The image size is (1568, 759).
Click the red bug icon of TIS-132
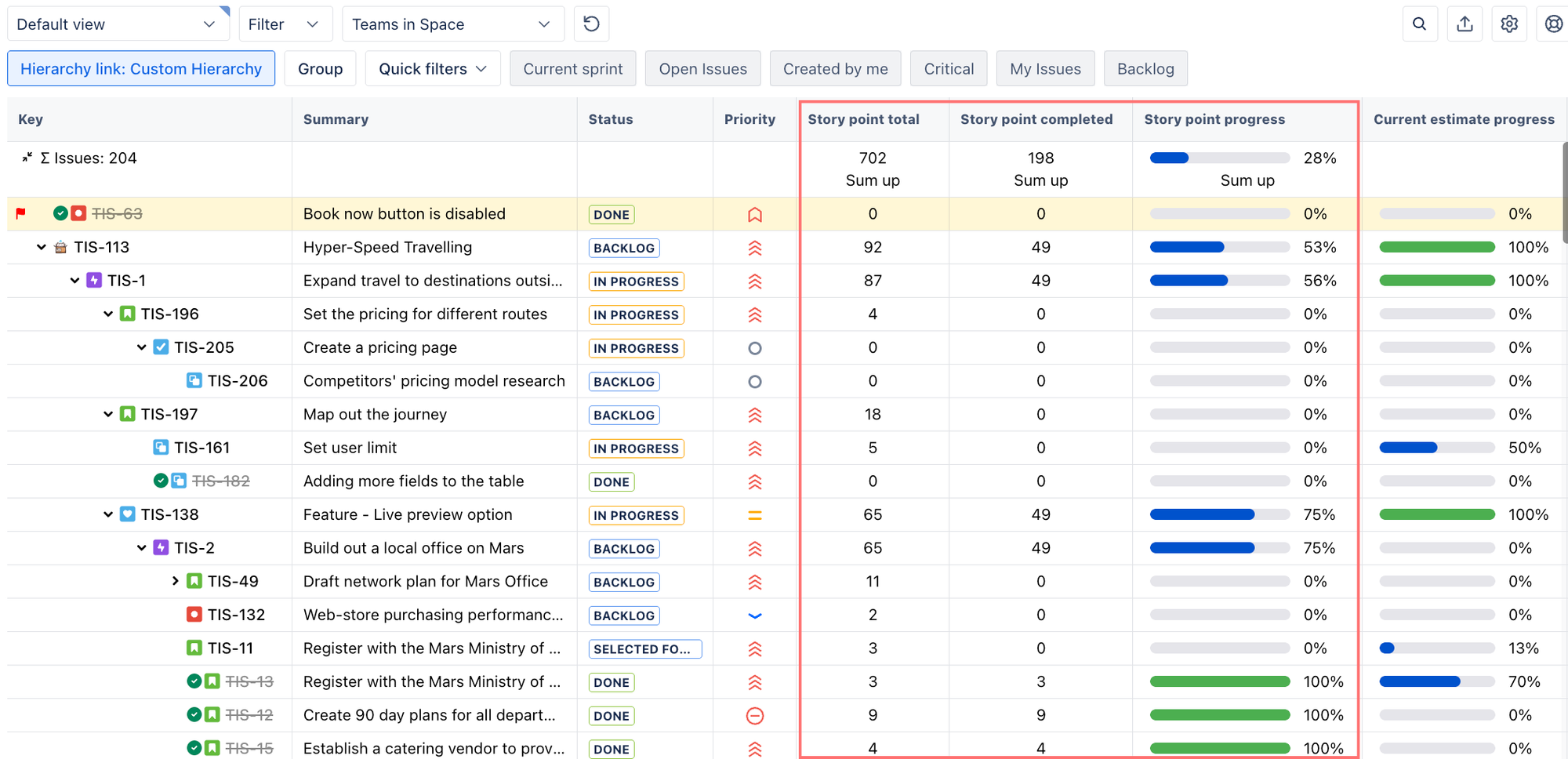click(x=194, y=614)
